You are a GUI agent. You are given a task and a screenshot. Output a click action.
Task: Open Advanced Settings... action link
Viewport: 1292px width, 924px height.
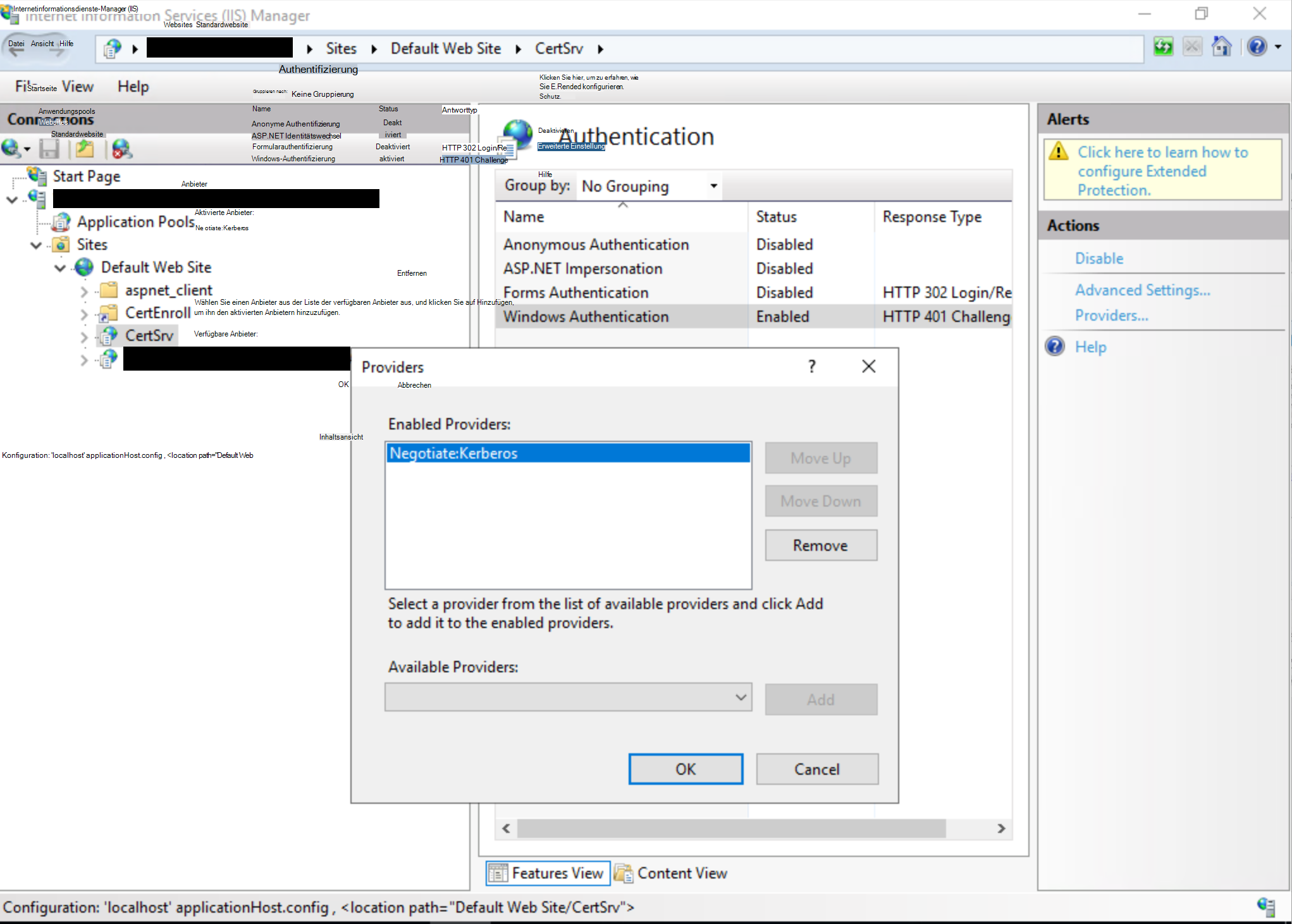tap(1142, 290)
